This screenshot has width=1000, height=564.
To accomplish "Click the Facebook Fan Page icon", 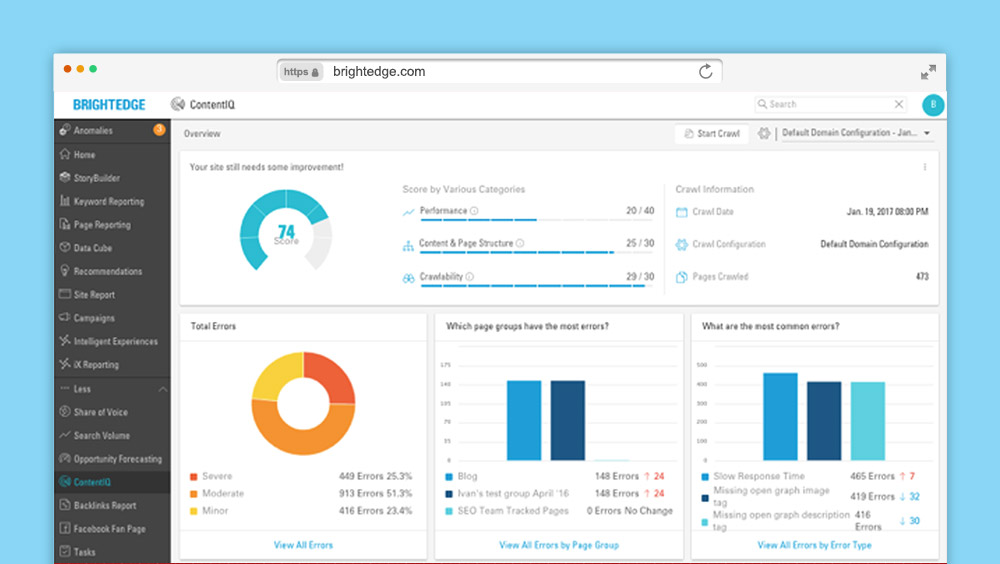I will (64, 528).
